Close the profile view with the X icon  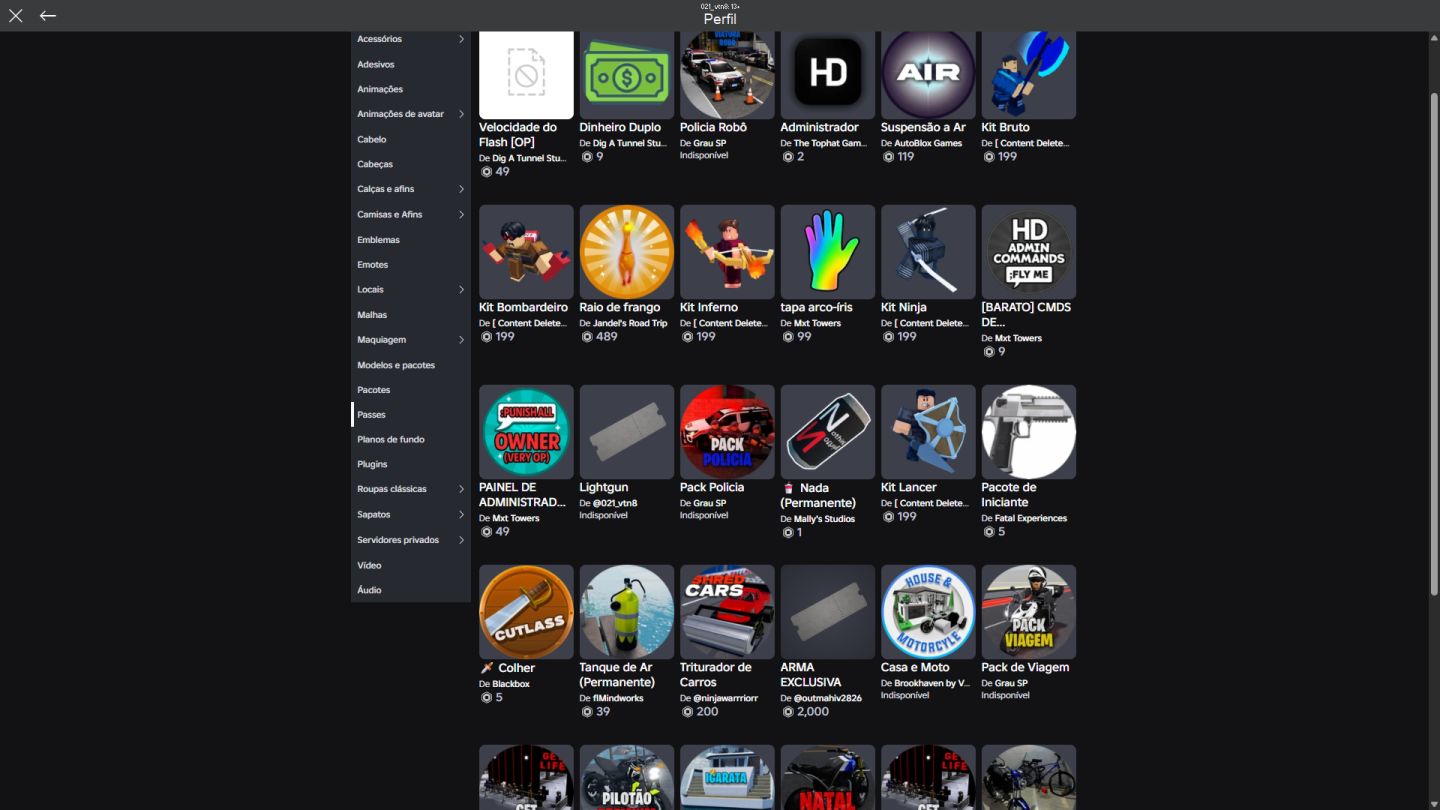[x=16, y=16]
